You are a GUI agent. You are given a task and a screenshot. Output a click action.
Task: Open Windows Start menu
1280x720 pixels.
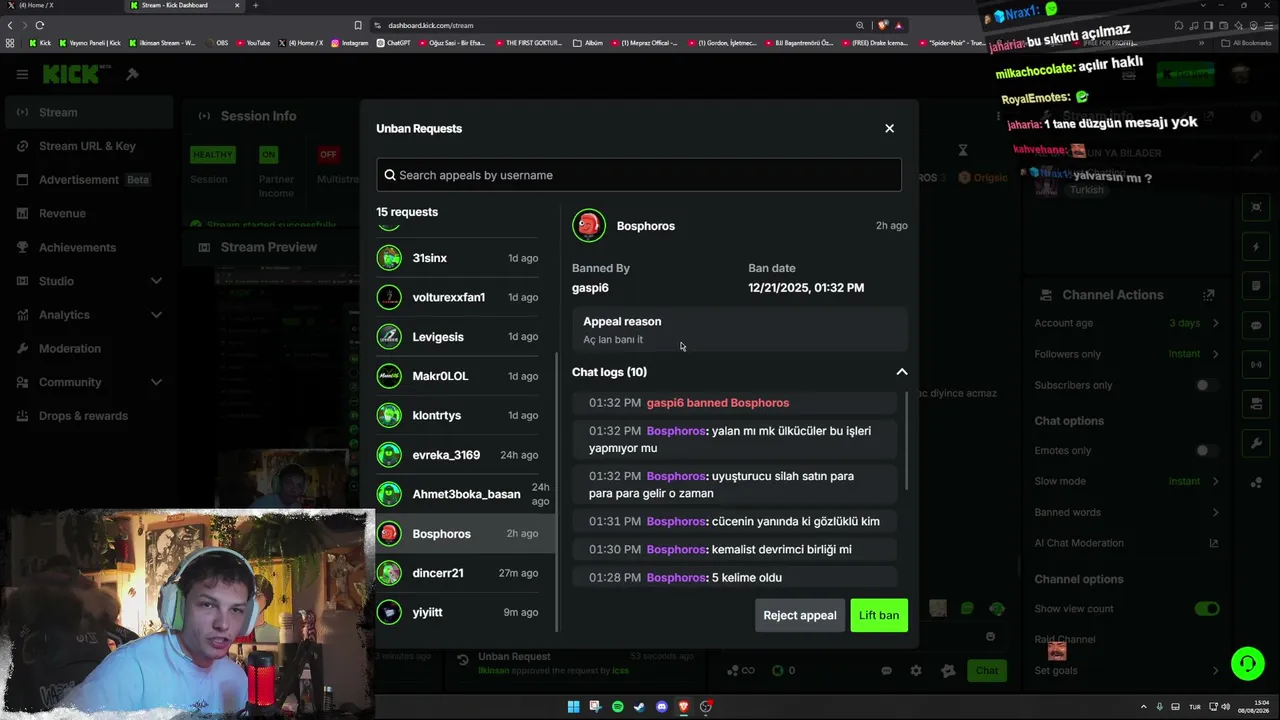(x=573, y=707)
